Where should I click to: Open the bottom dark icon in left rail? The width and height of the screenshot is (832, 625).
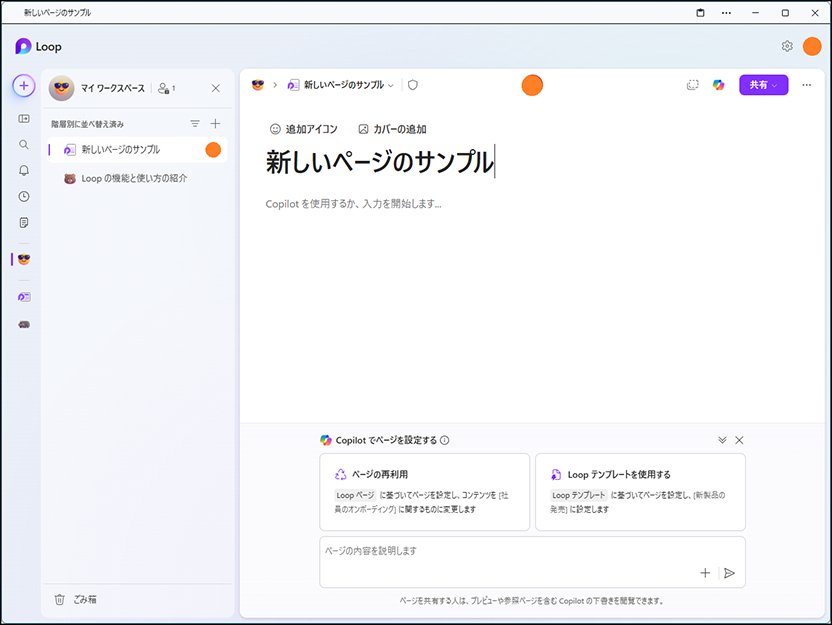pyautogui.click(x=24, y=324)
